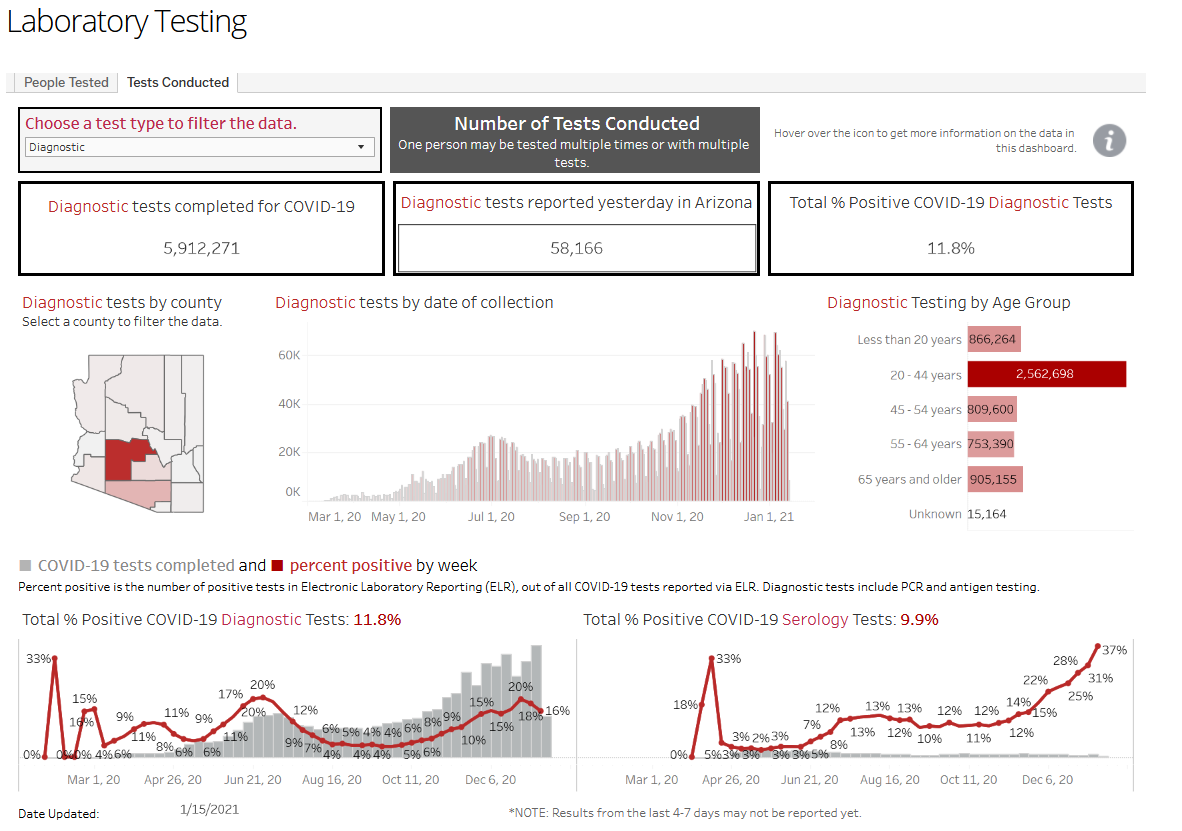The height and width of the screenshot is (831, 1182).
Task: Click the gray tests completed legend square
Action: 25,565
